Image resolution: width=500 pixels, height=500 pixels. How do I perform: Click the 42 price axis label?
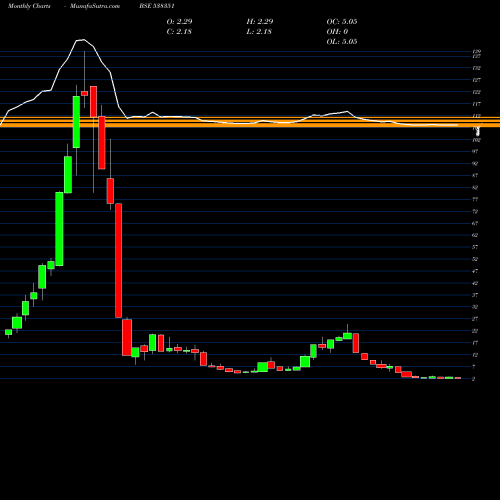coord(475,283)
